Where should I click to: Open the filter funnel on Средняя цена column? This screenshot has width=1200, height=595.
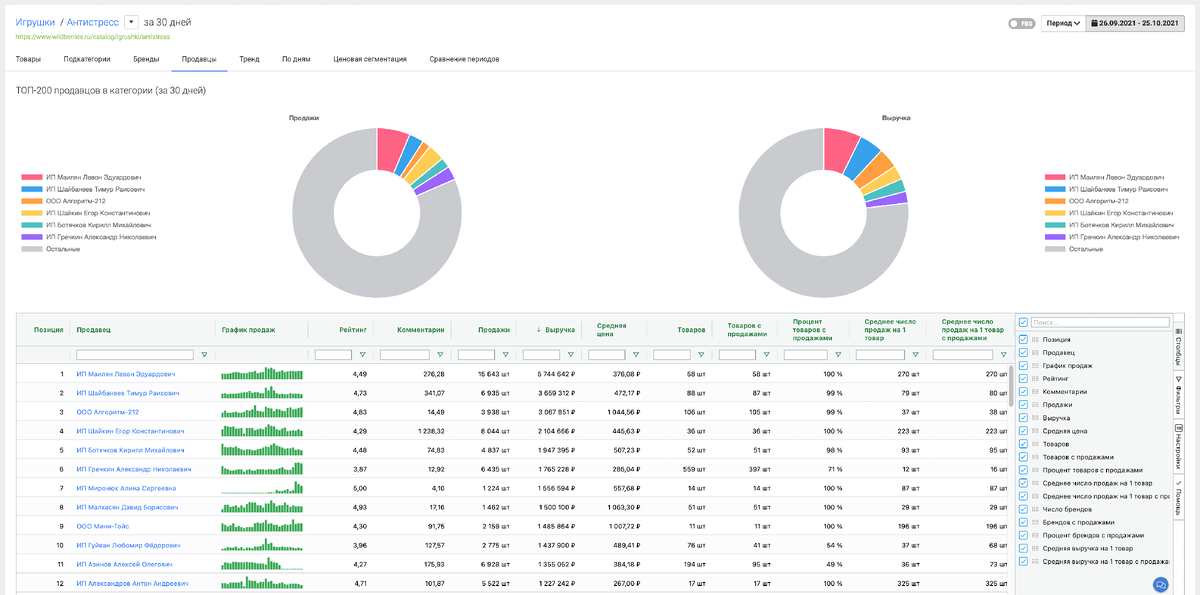pyautogui.click(x=636, y=353)
